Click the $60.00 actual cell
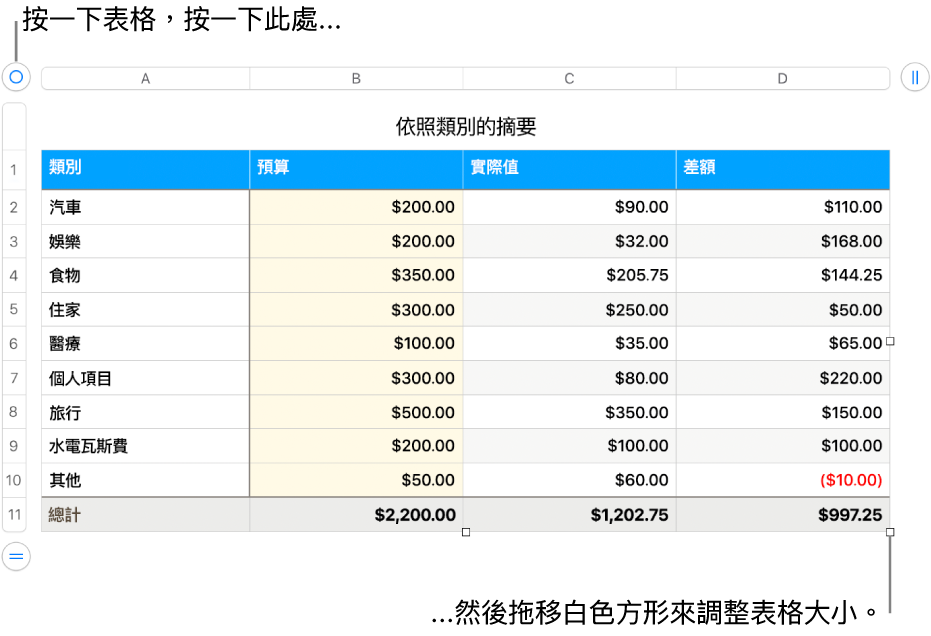 point(569,480)
